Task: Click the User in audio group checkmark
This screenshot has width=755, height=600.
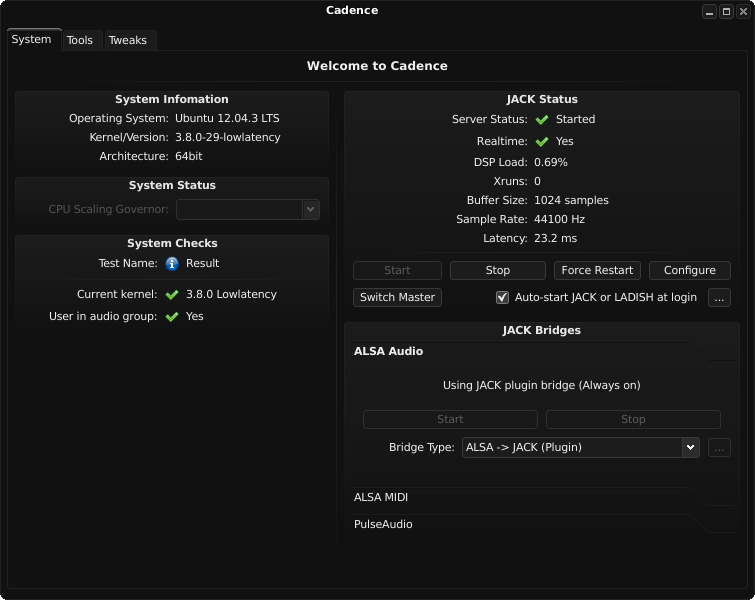Action: tap(172, 317)
